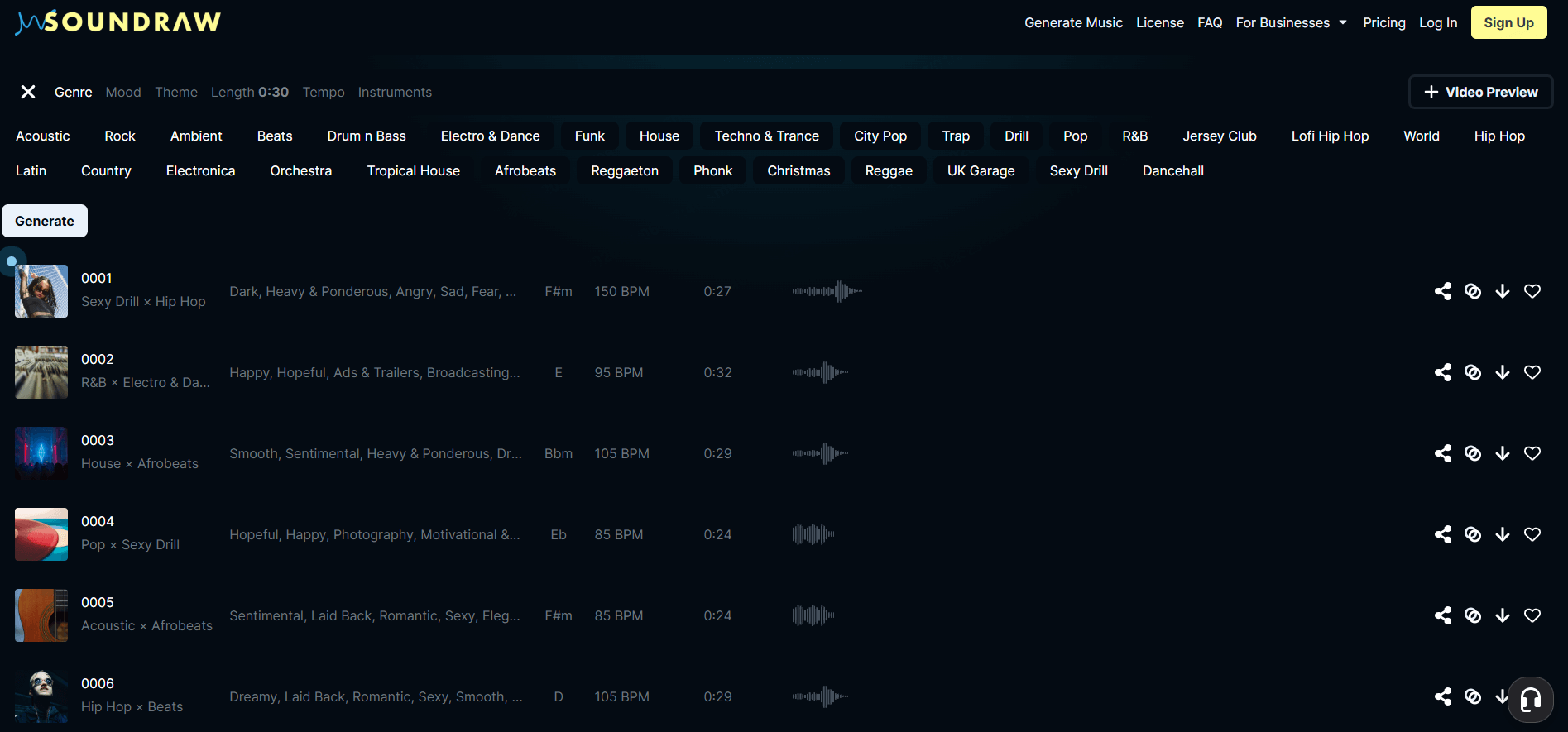Copy link for track 0002

pos(1472,372)
